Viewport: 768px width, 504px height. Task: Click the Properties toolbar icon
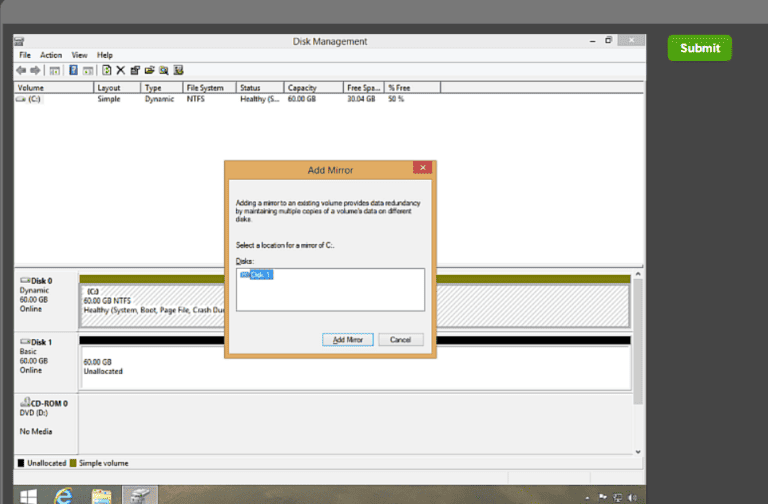coord(135,70)
